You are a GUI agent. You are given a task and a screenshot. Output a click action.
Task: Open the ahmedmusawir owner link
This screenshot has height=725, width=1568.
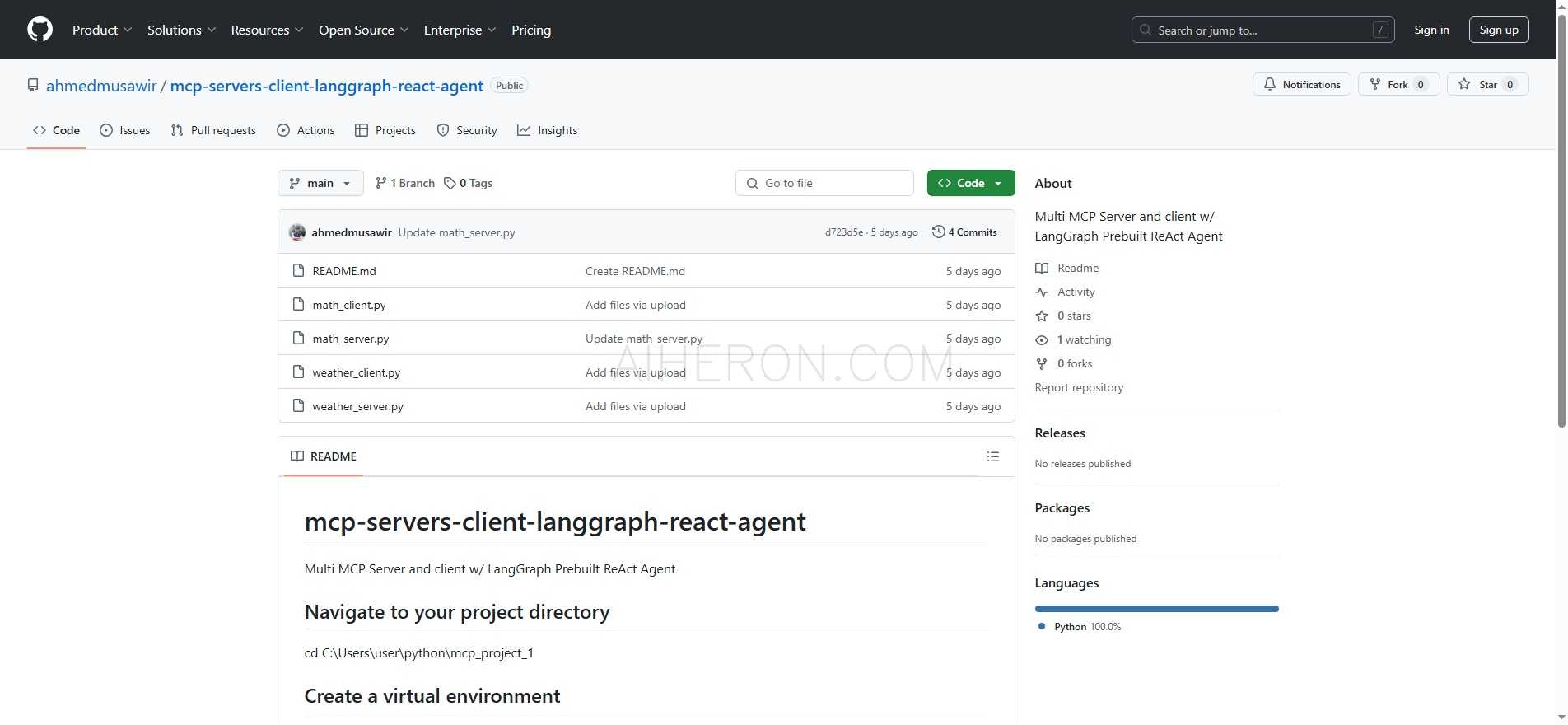[101, 86]
